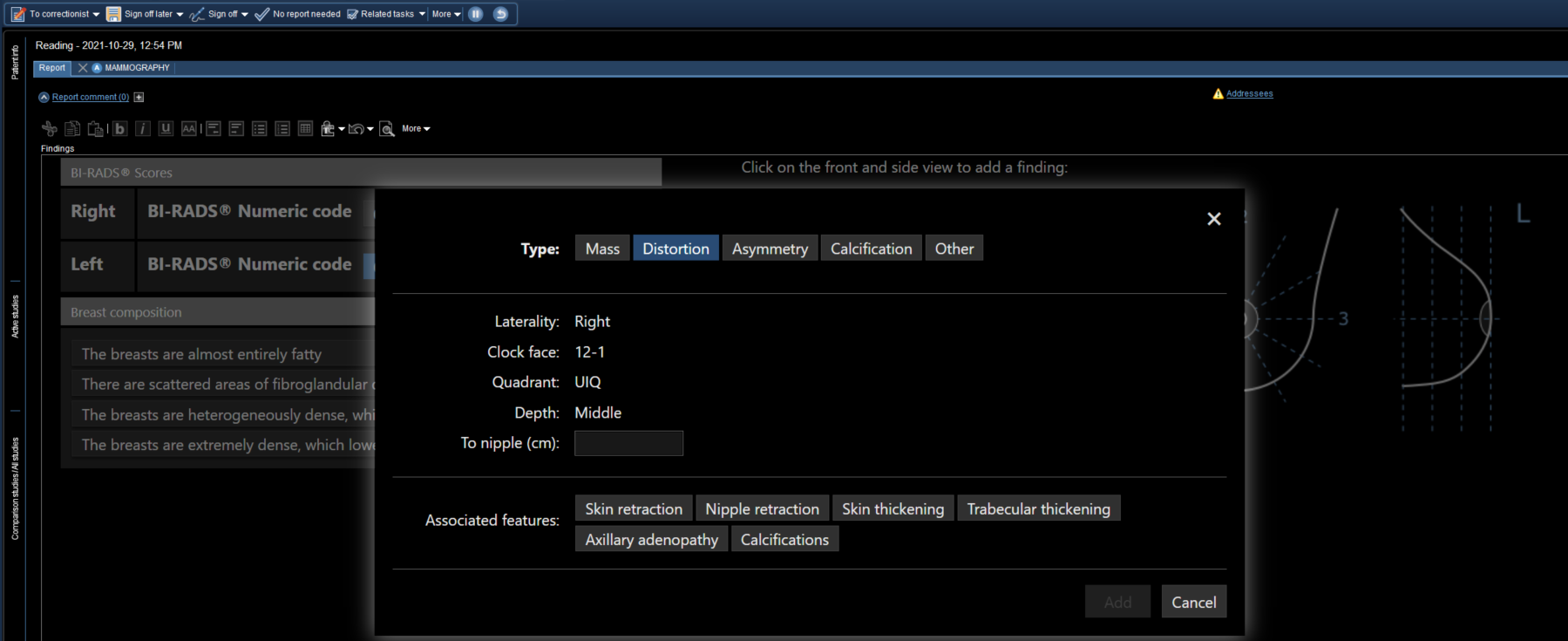The width and height of the screenshot is (1568, 641).
Task: Switch to the Report tab
Action: pos(51,68)
